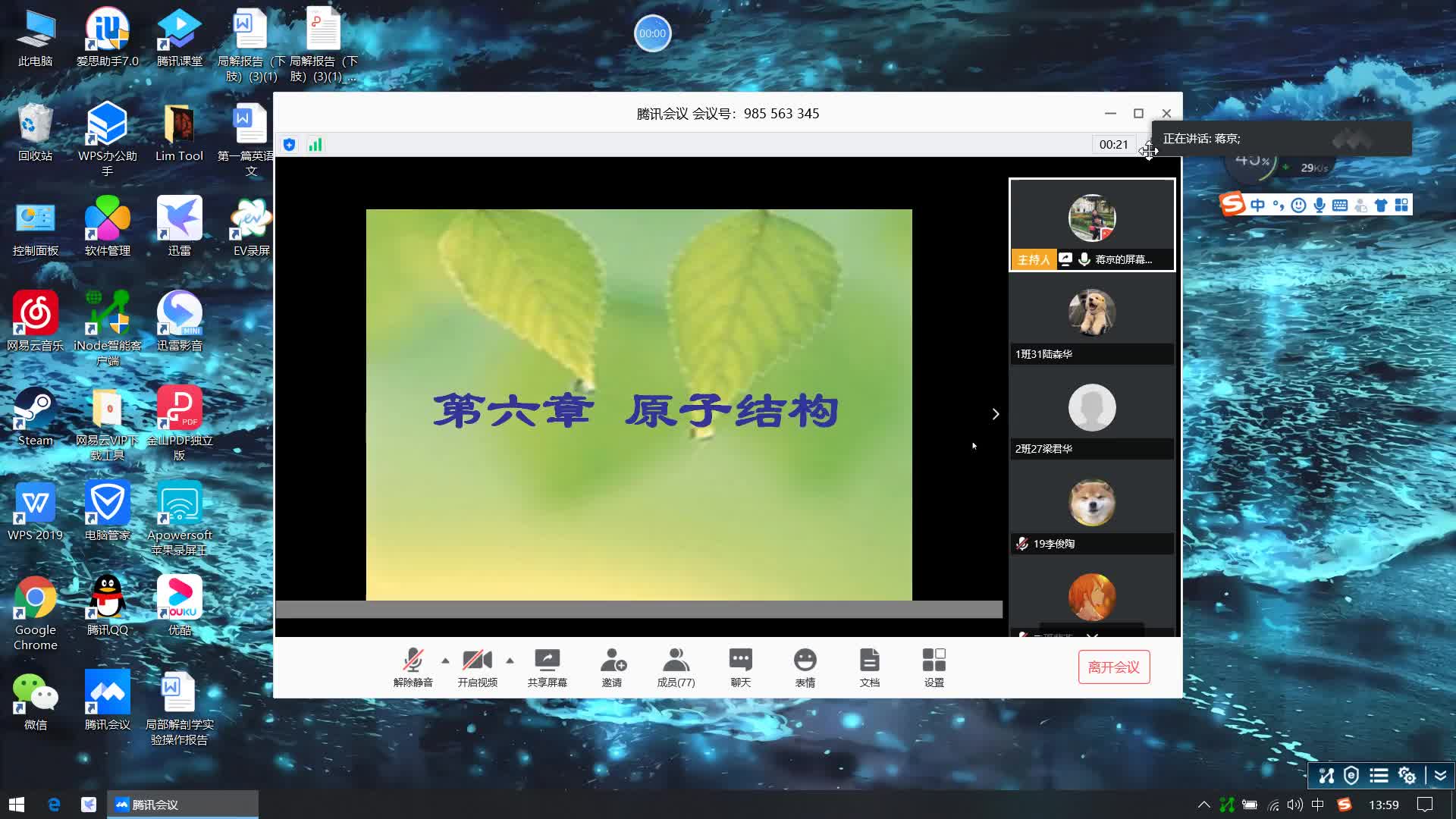Click 离开会议 leave meeting button

[x=1114, y=666]
